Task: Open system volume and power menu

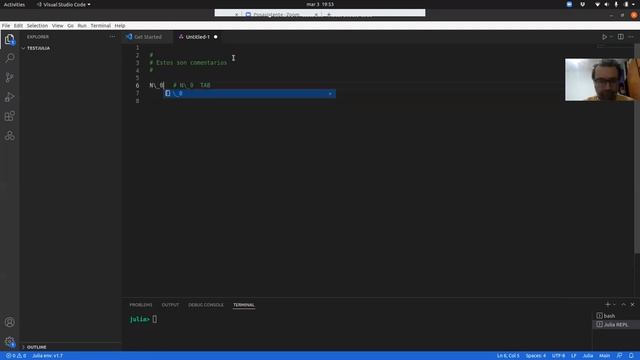Action: (x=616, y=4)
